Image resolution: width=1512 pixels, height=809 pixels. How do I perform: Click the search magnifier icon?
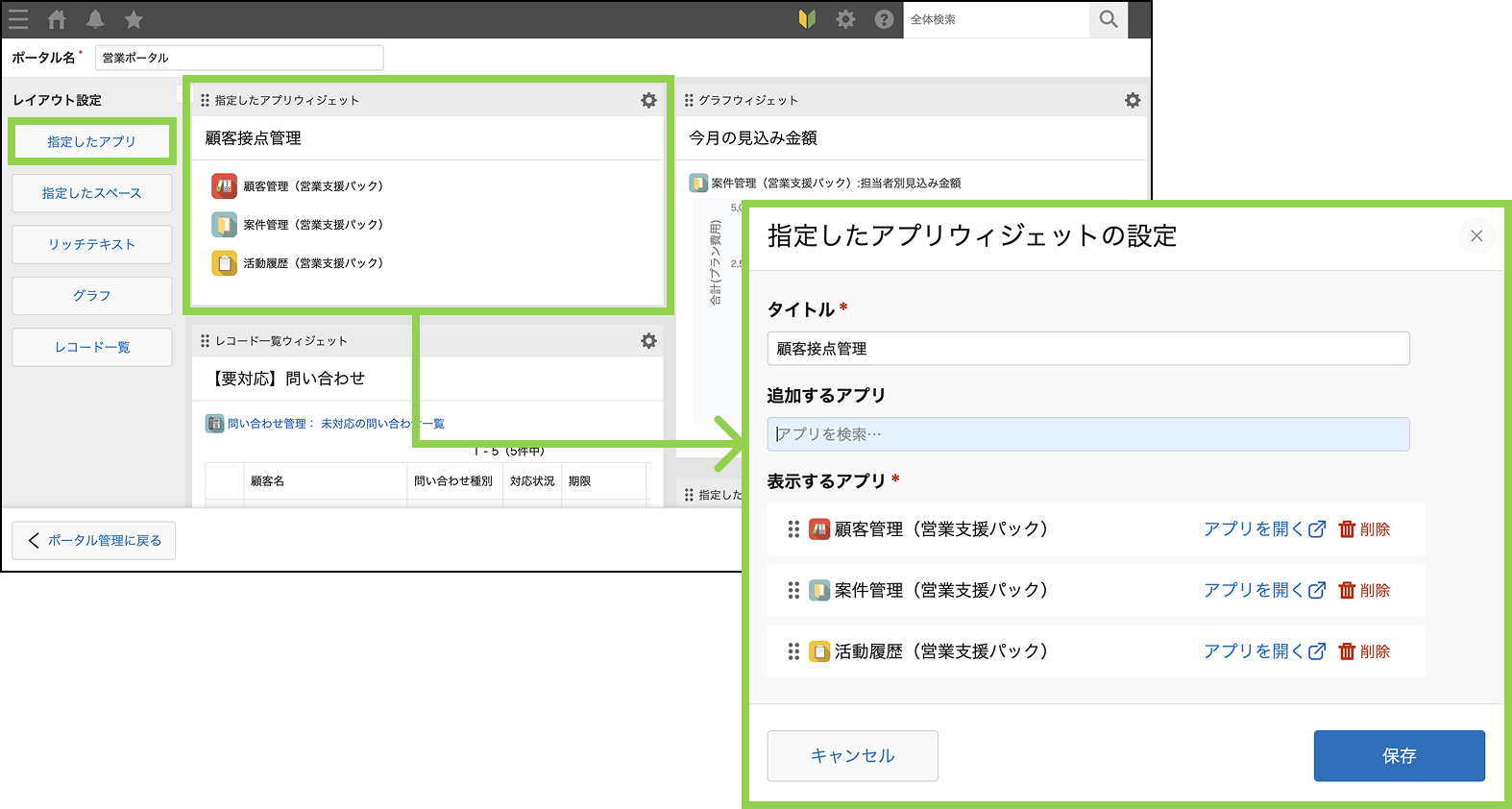1109,19
